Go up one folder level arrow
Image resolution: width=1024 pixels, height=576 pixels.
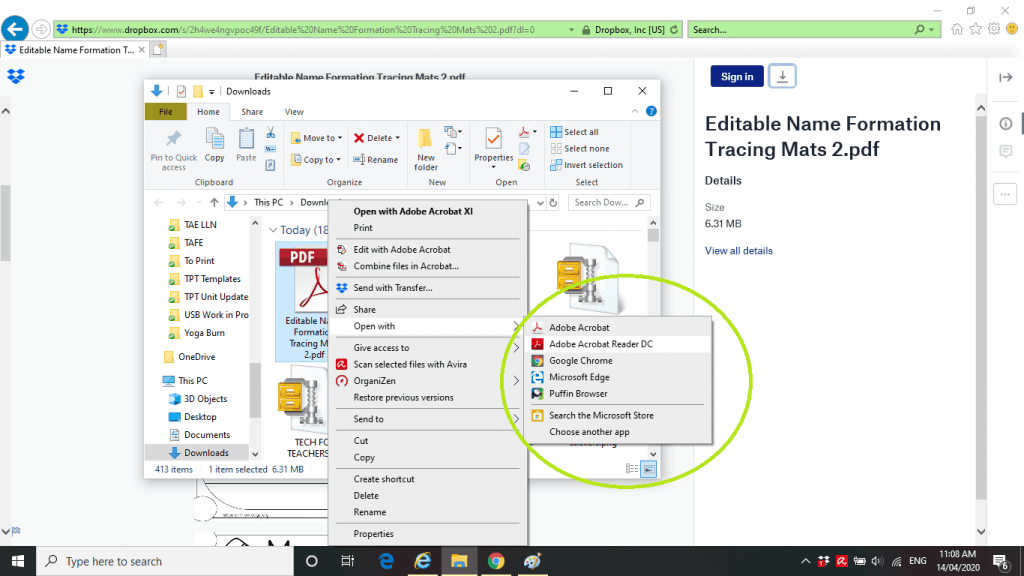tap(214, 202)
